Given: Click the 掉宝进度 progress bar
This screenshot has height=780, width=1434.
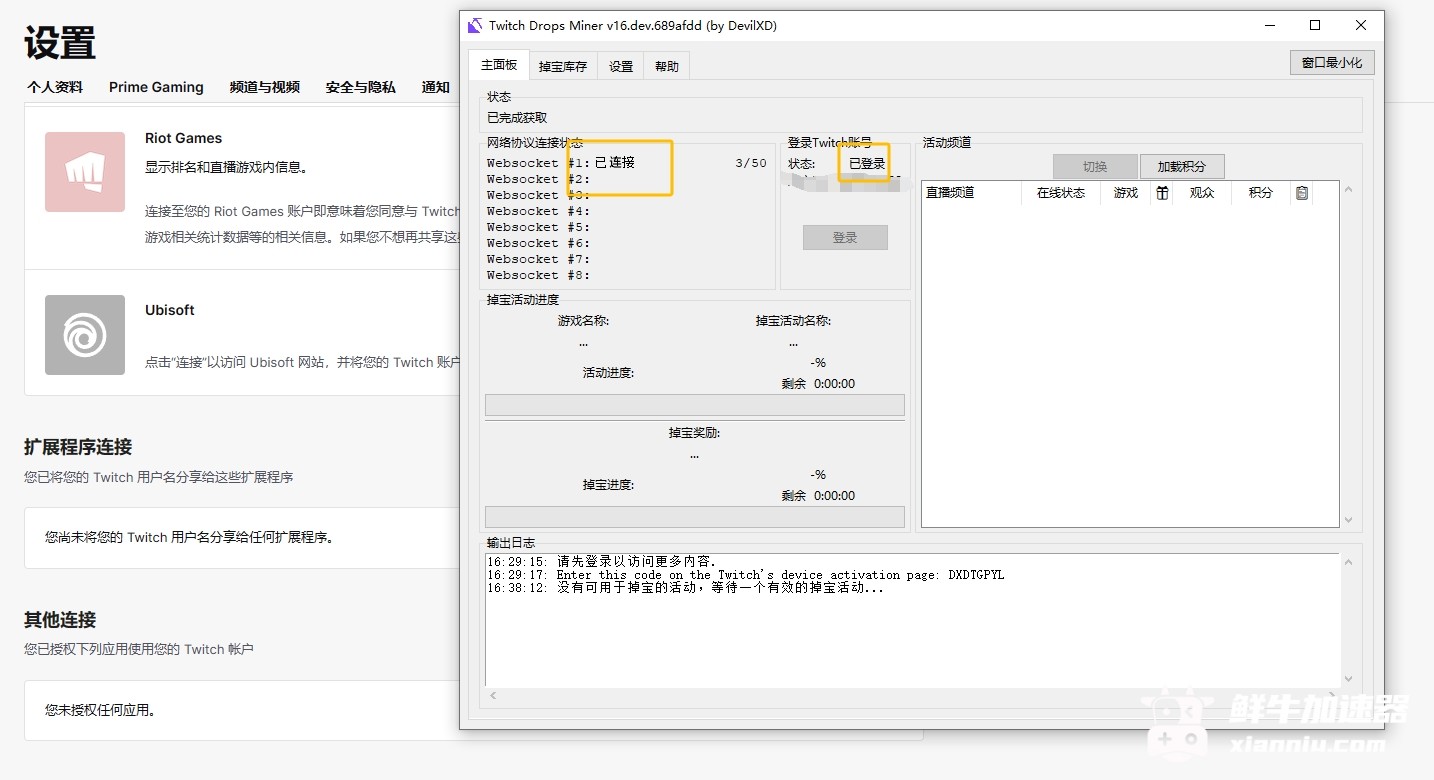Looking at the screenshot, I should click(x=695, y=517).
